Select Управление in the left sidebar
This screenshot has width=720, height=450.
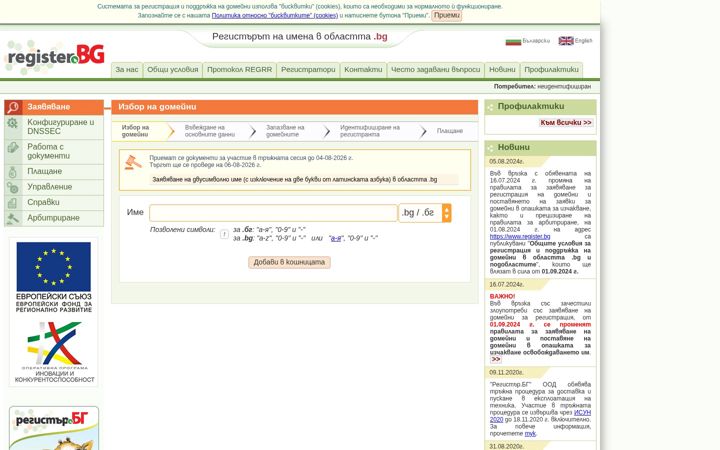(54, 187)
